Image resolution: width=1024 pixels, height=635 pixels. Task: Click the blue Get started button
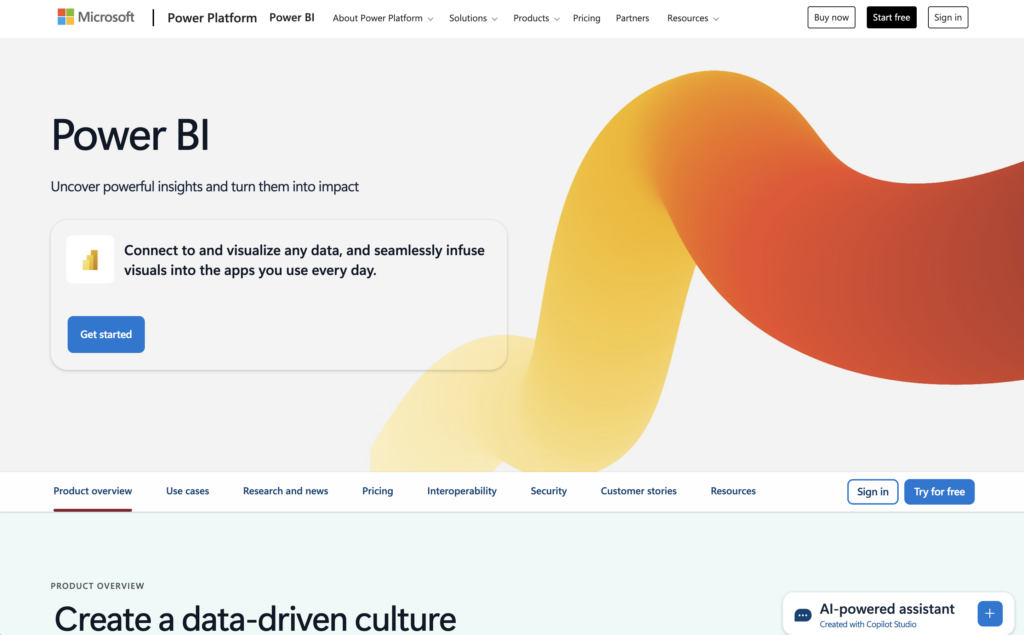tap(106, 334)
